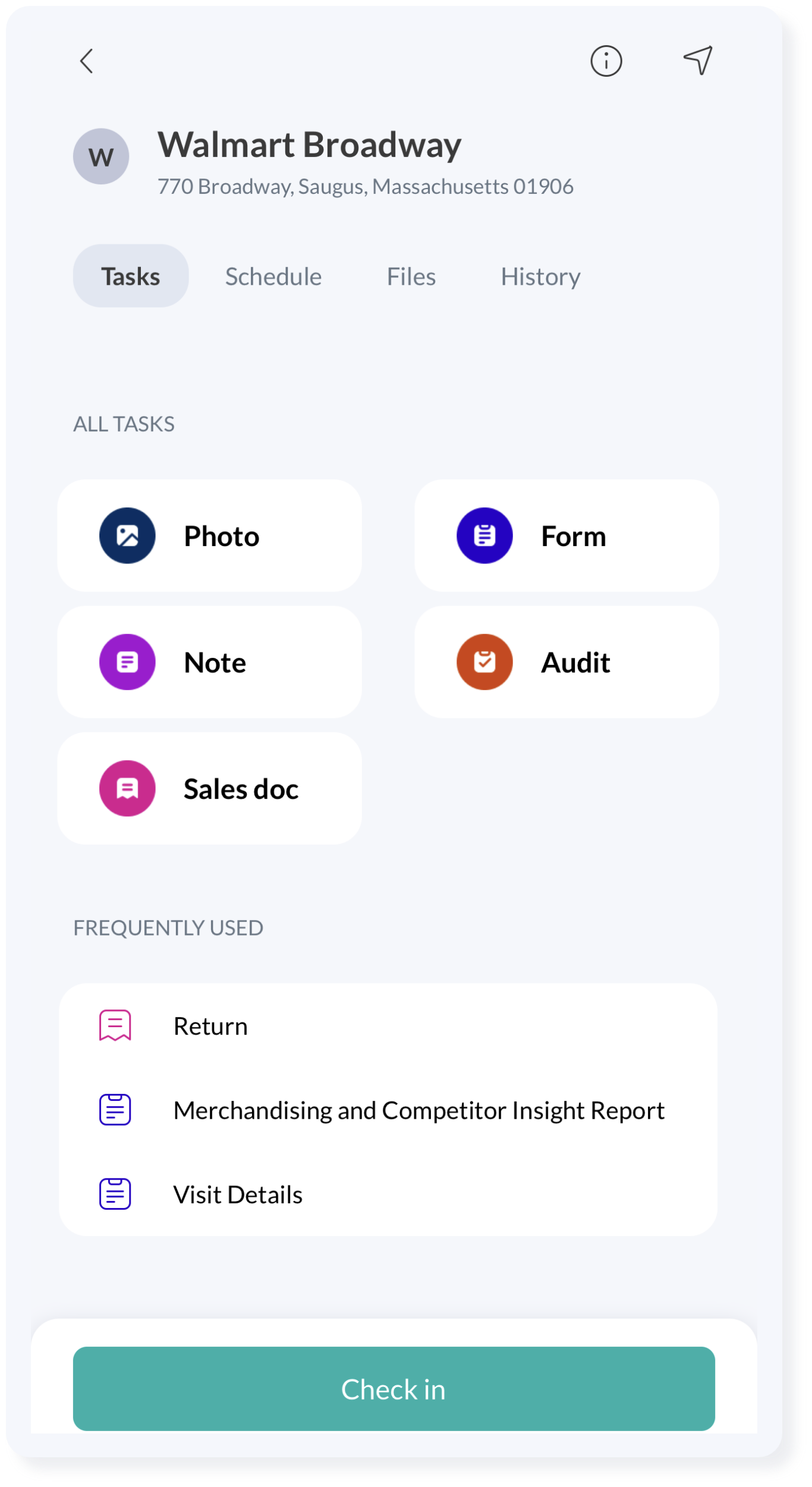812x1487 pixels.
Task: Show the History tab
Action: 540,277
